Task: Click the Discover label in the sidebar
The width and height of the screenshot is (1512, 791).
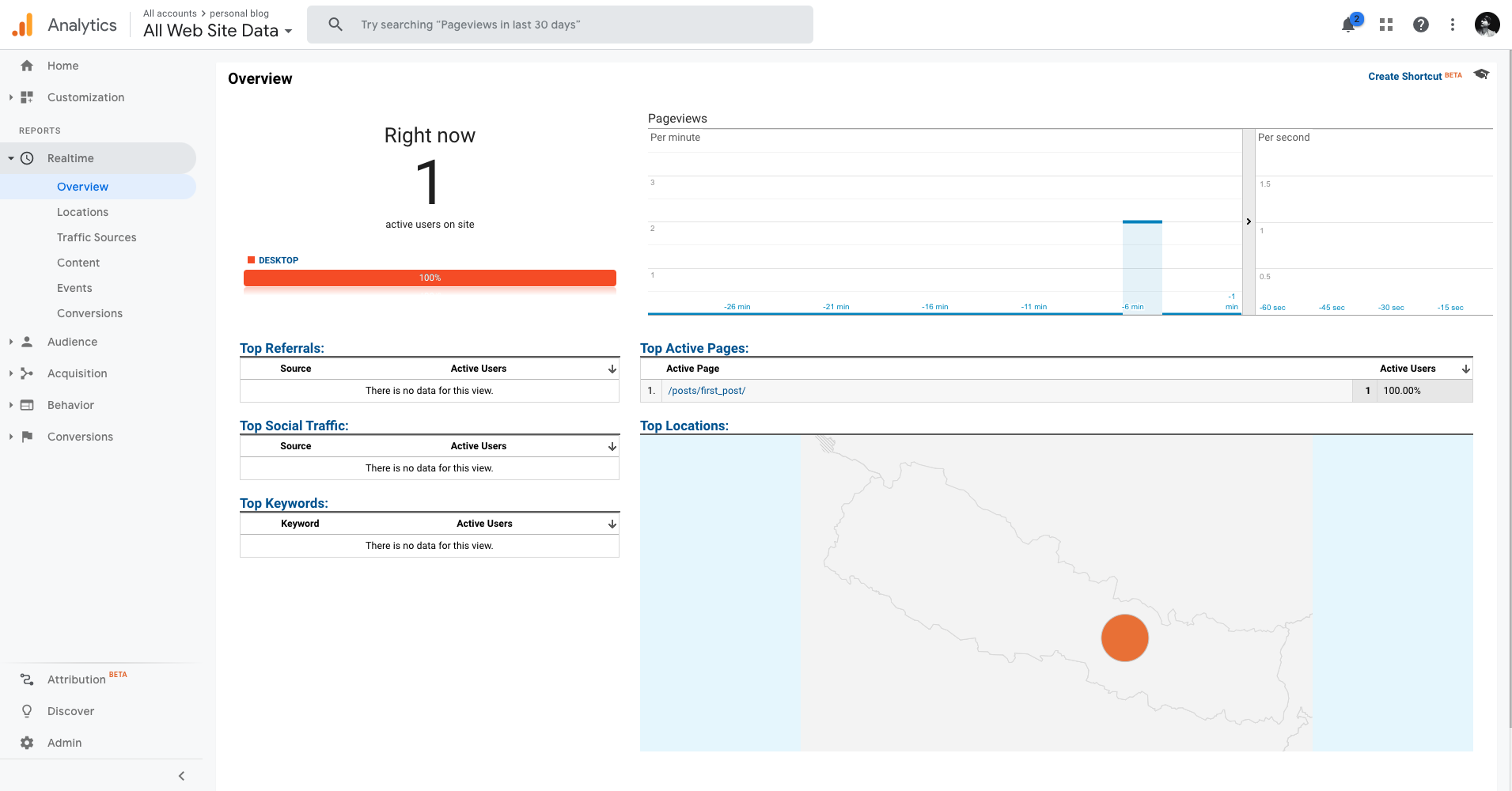Action: pos(70,711)
